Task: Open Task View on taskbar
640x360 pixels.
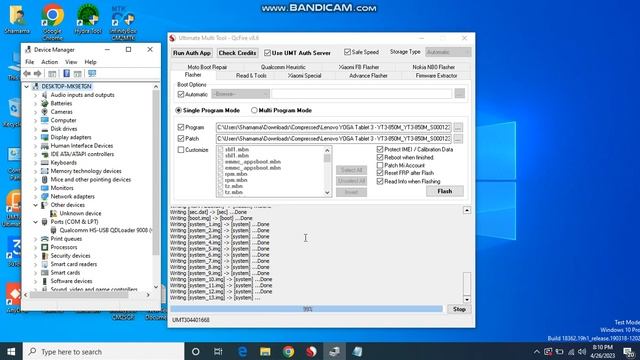Action: tap(218, 351)
